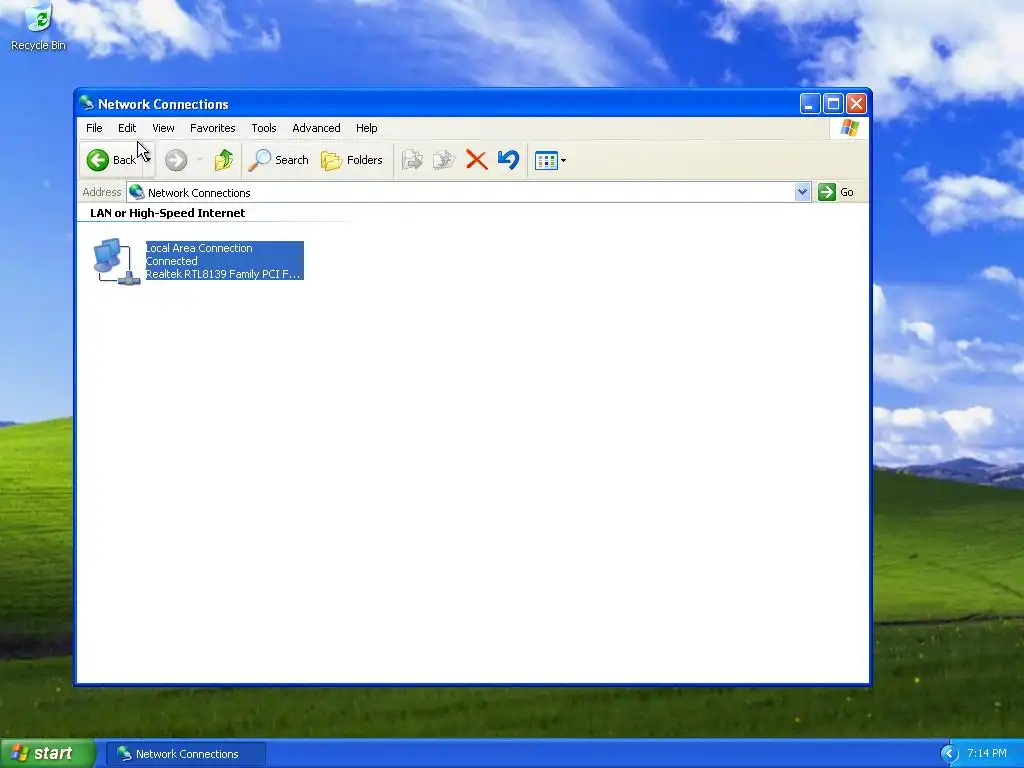Viewport: 1024px width, 768px height.
Task: Close the Network Connections window
Action: point(856,104)
